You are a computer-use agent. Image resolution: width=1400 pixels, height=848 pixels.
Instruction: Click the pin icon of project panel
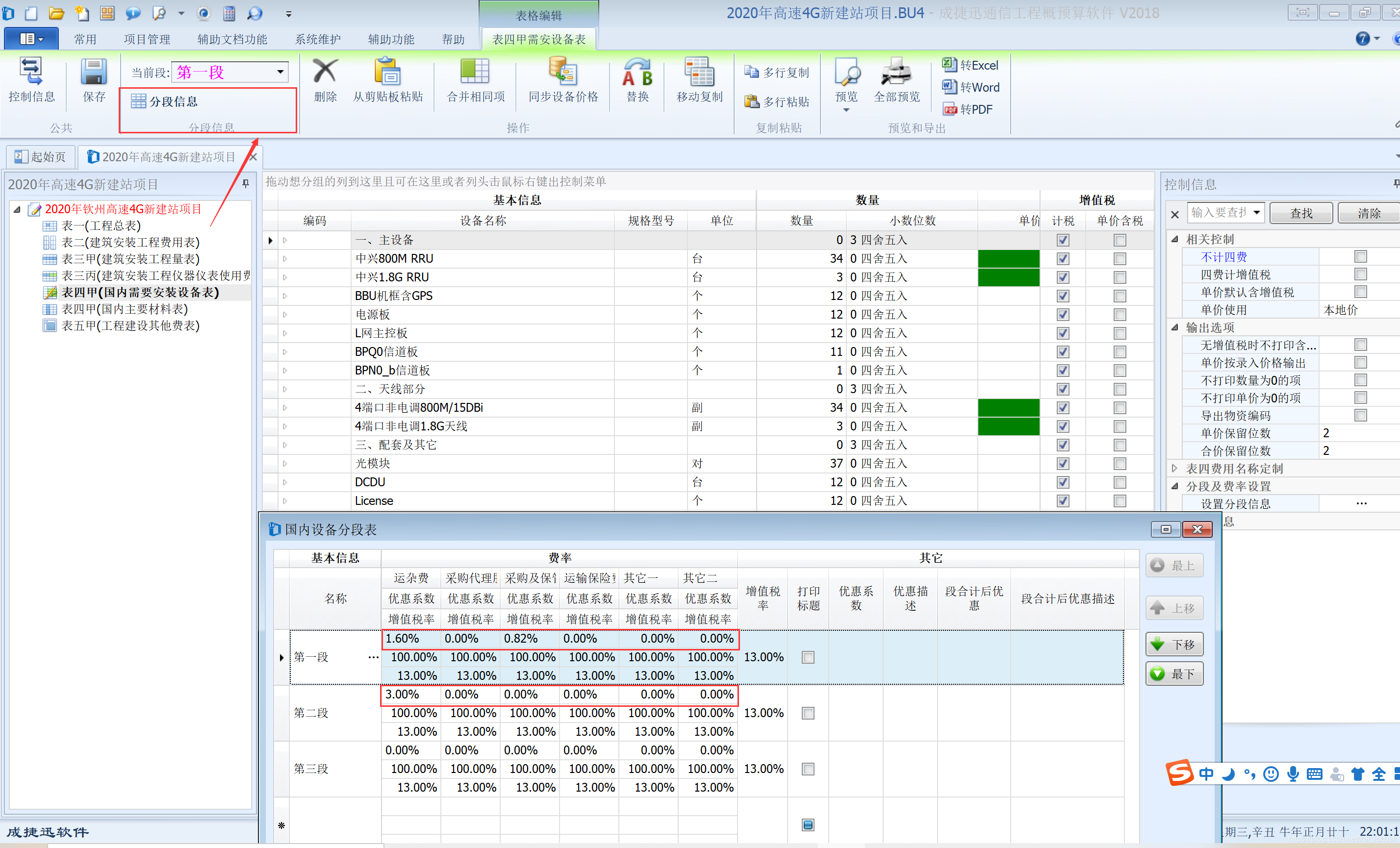[246, 183]
